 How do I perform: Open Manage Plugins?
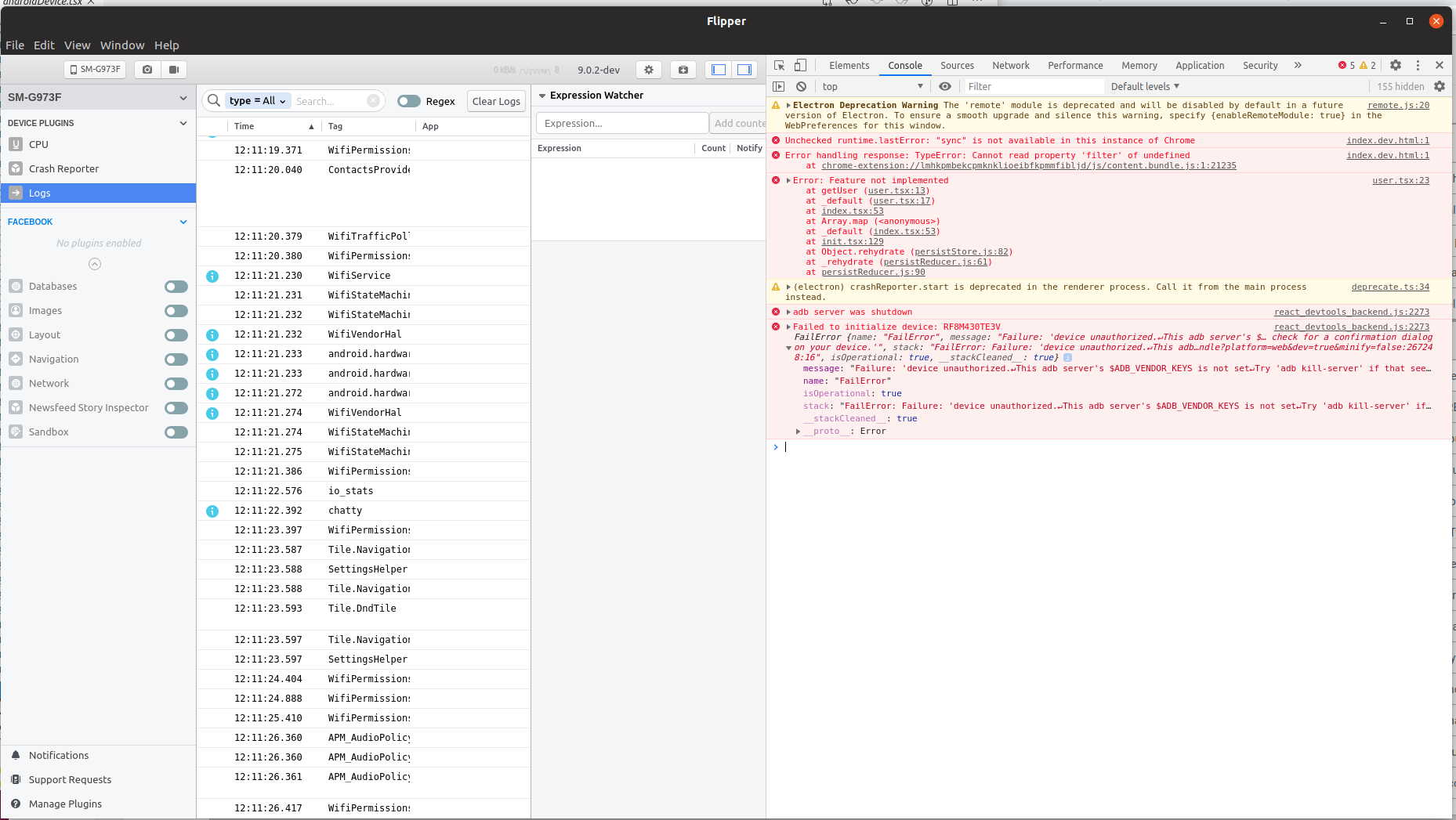(x=65, y=804)
